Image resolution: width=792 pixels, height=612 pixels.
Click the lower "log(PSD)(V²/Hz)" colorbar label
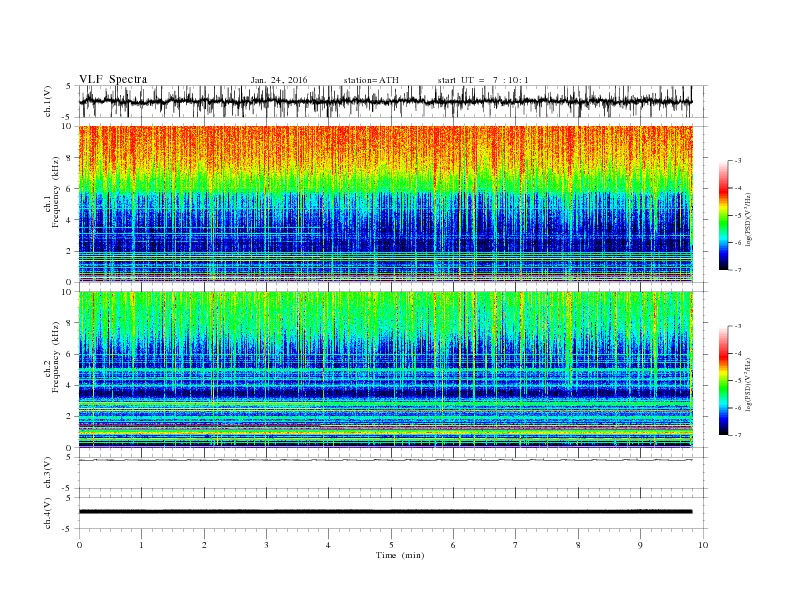748,384
